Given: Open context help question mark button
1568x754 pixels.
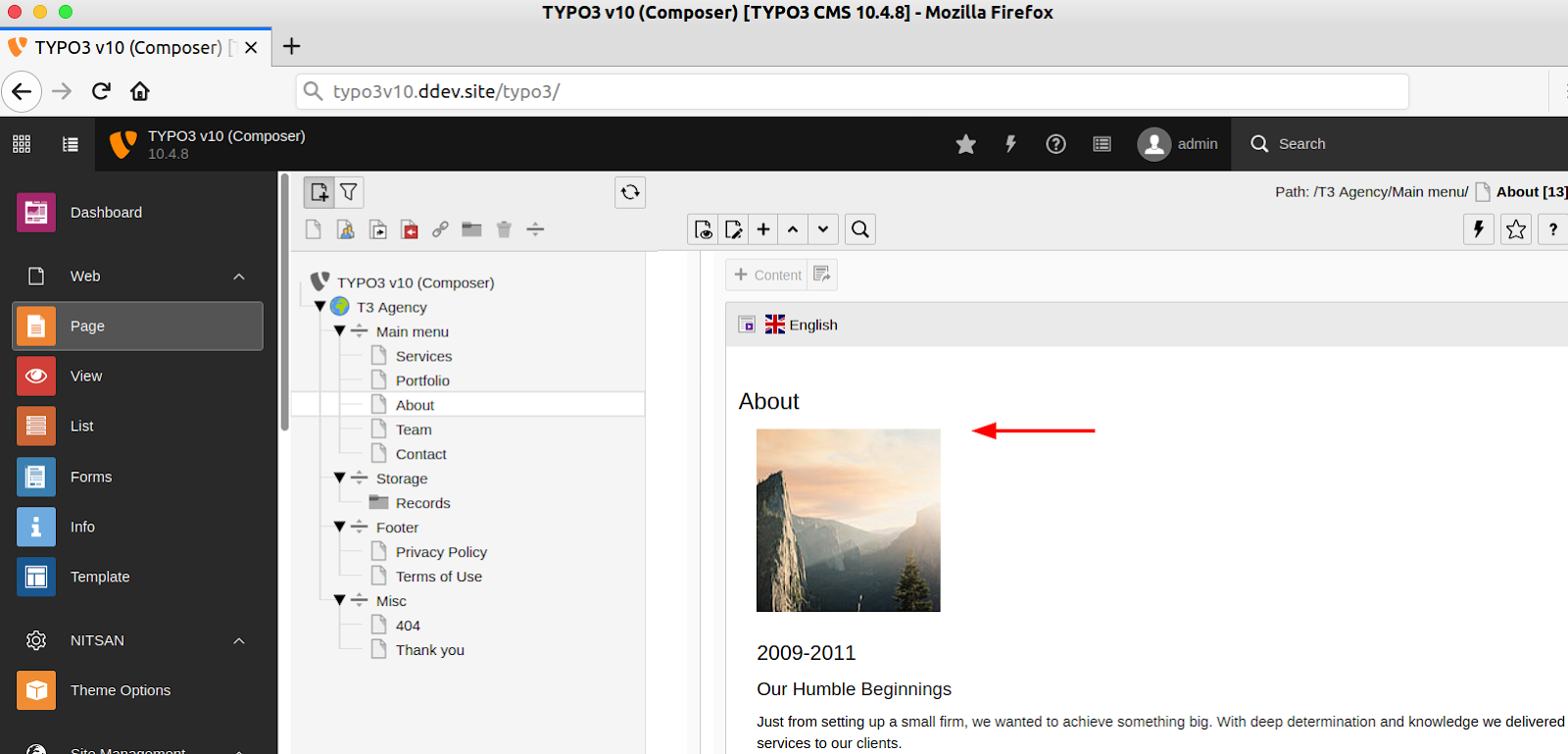Looking at the screenshot, I should click(1553, 229).
